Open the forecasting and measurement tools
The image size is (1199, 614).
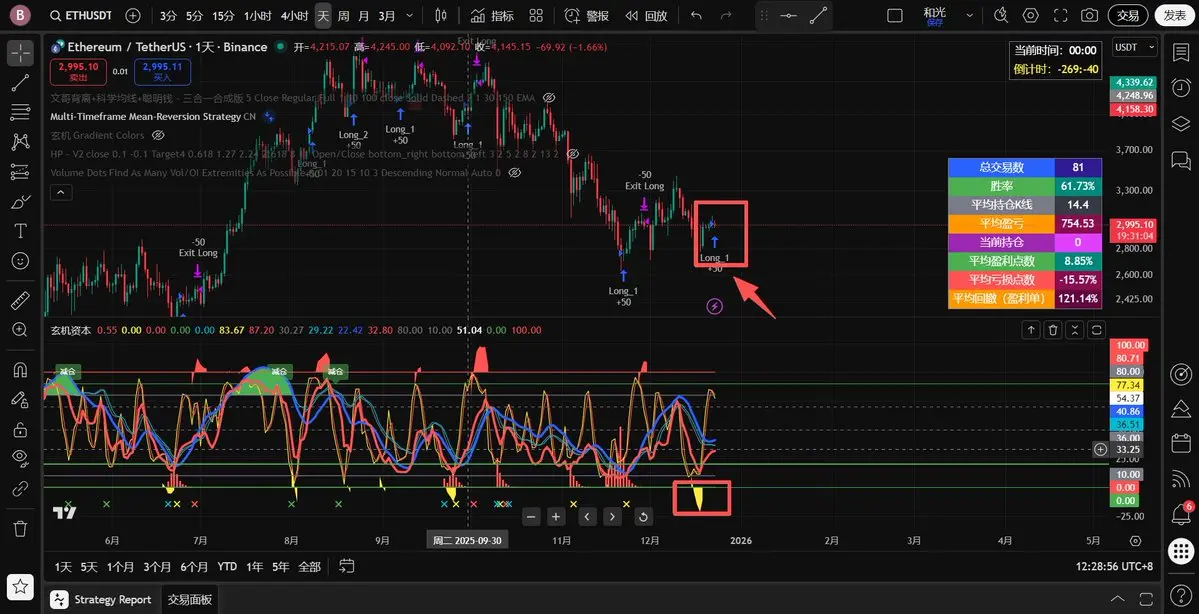pyautogui.click(x=21, y=172)
